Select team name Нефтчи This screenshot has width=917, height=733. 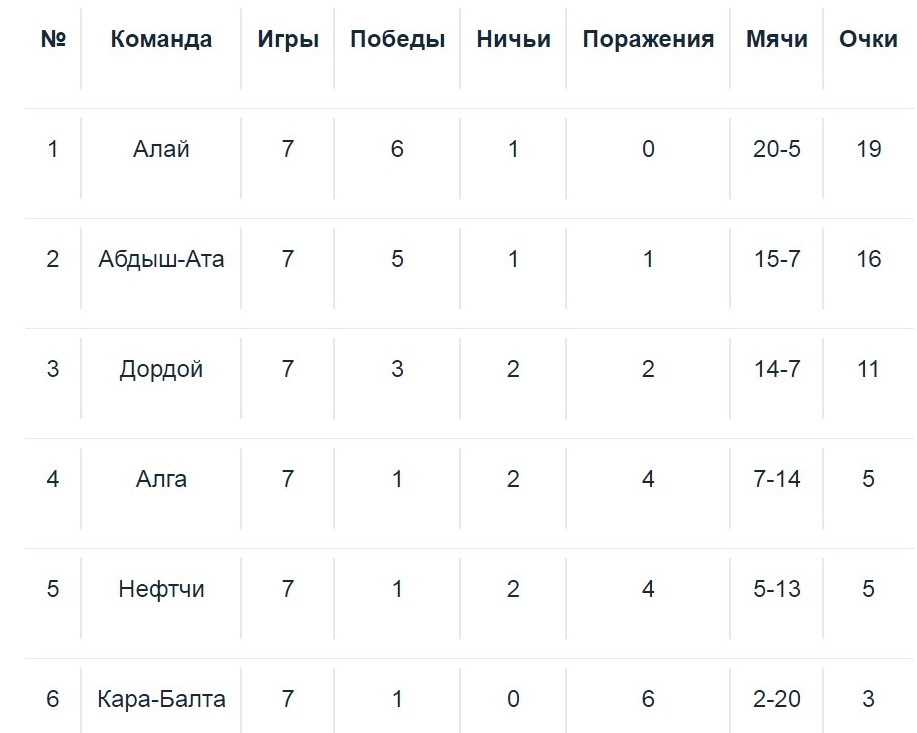[161, 589]
